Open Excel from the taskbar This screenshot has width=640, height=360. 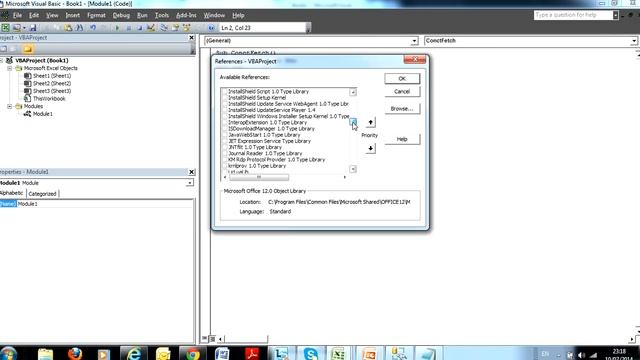[x=338, y=353]
